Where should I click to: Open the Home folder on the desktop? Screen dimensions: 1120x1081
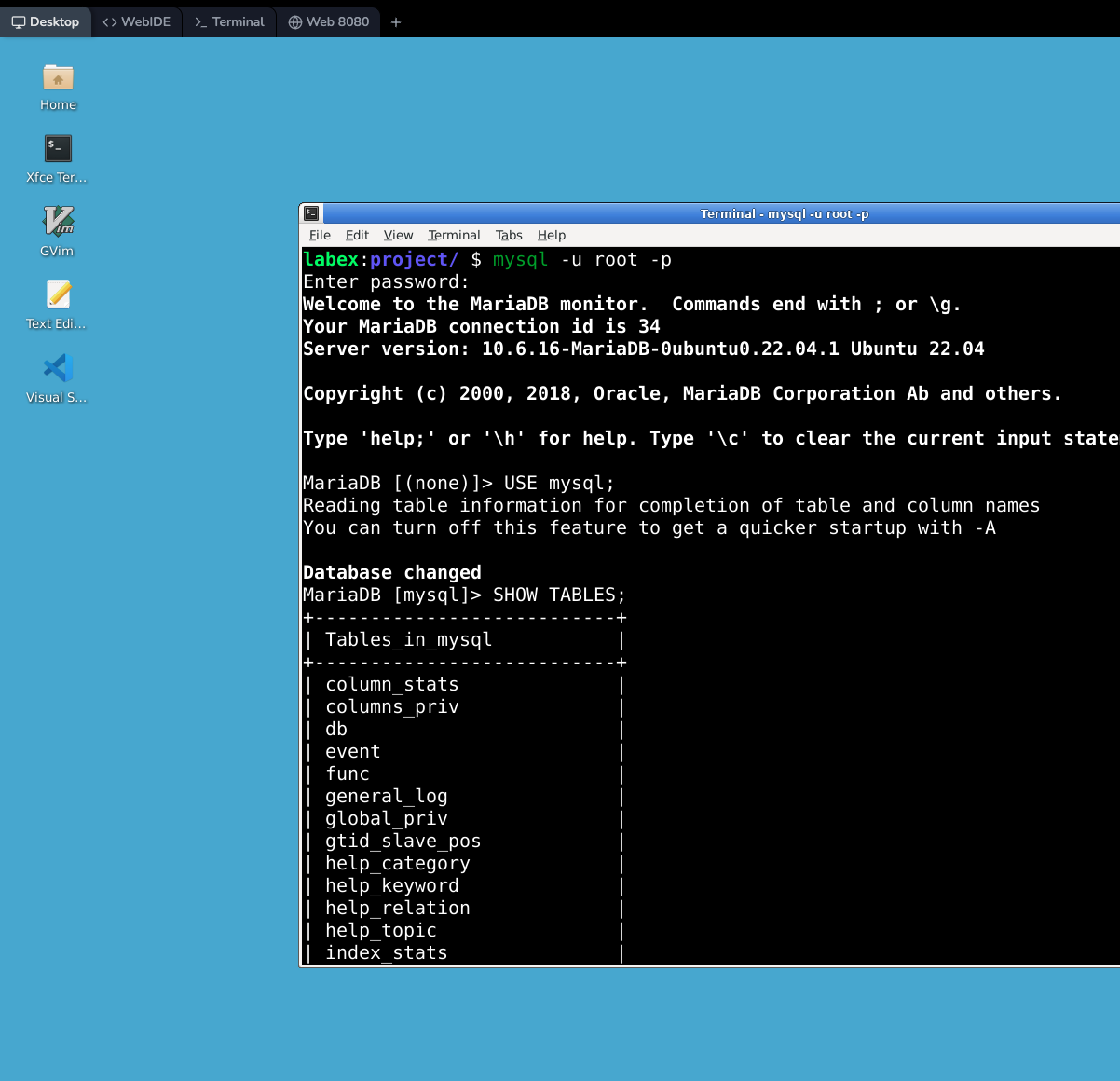[57, 80]
